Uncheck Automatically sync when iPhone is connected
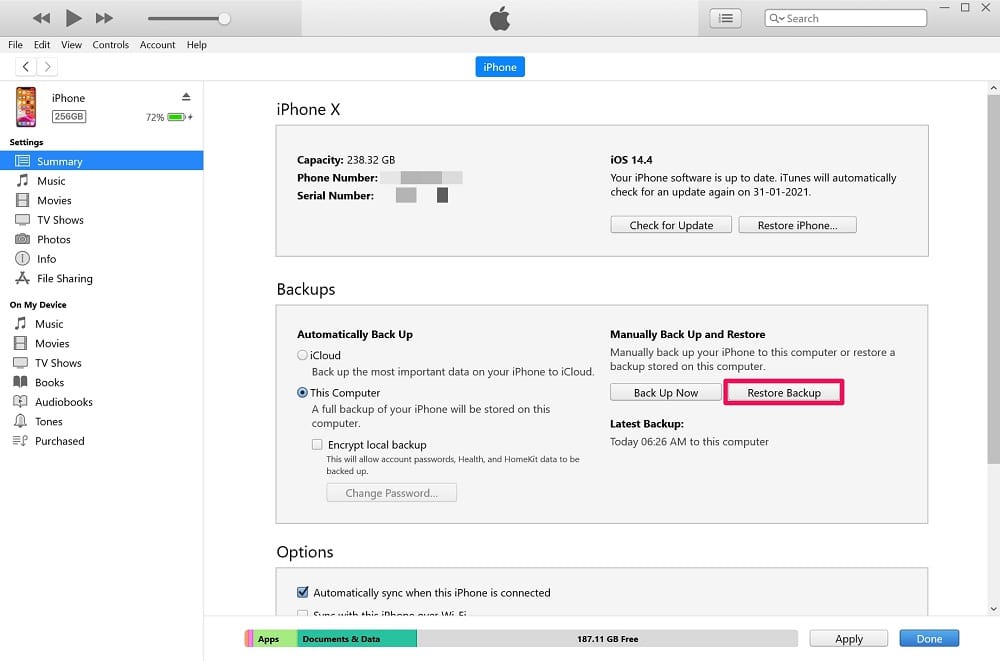 (303, 592)
